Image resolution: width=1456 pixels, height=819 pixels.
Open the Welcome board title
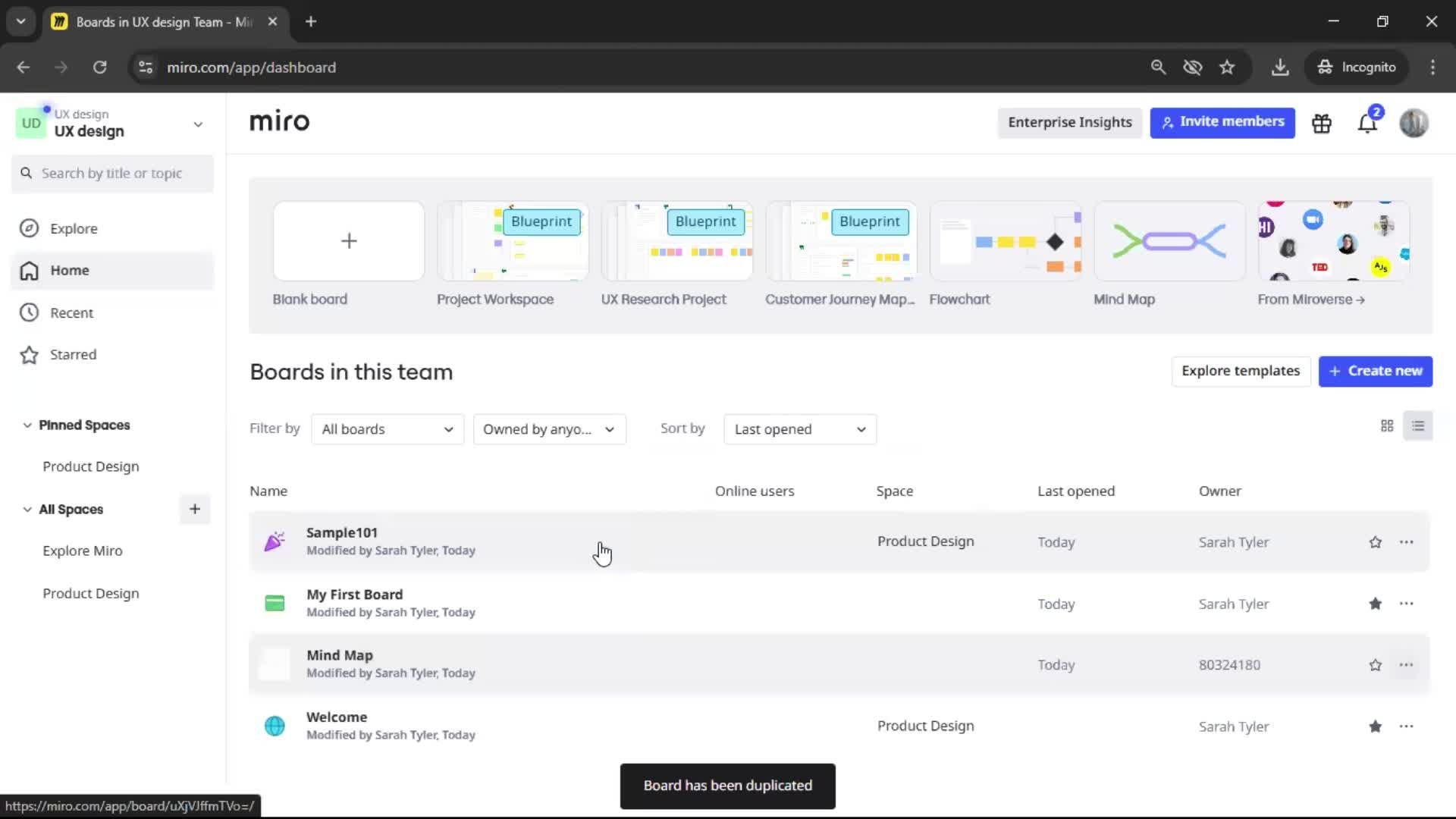tap(337, 717)
